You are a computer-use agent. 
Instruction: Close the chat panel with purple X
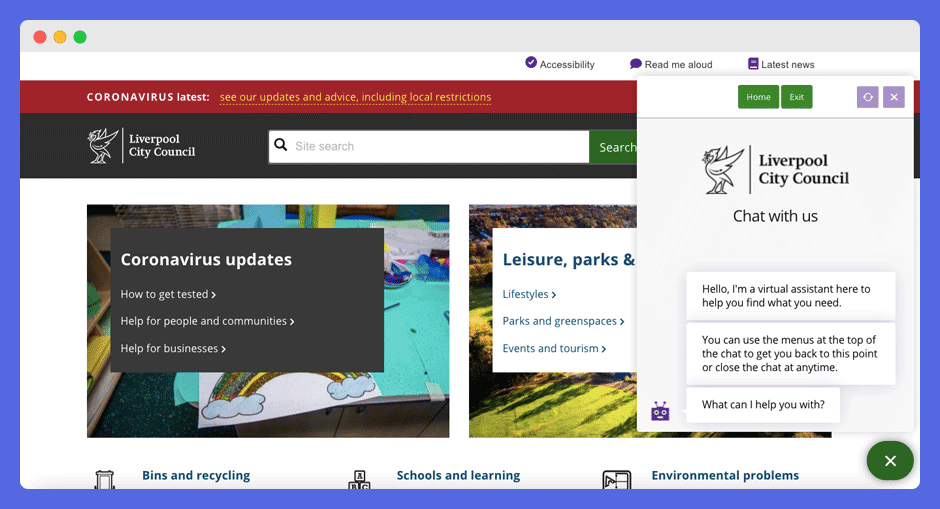point(894,97)
